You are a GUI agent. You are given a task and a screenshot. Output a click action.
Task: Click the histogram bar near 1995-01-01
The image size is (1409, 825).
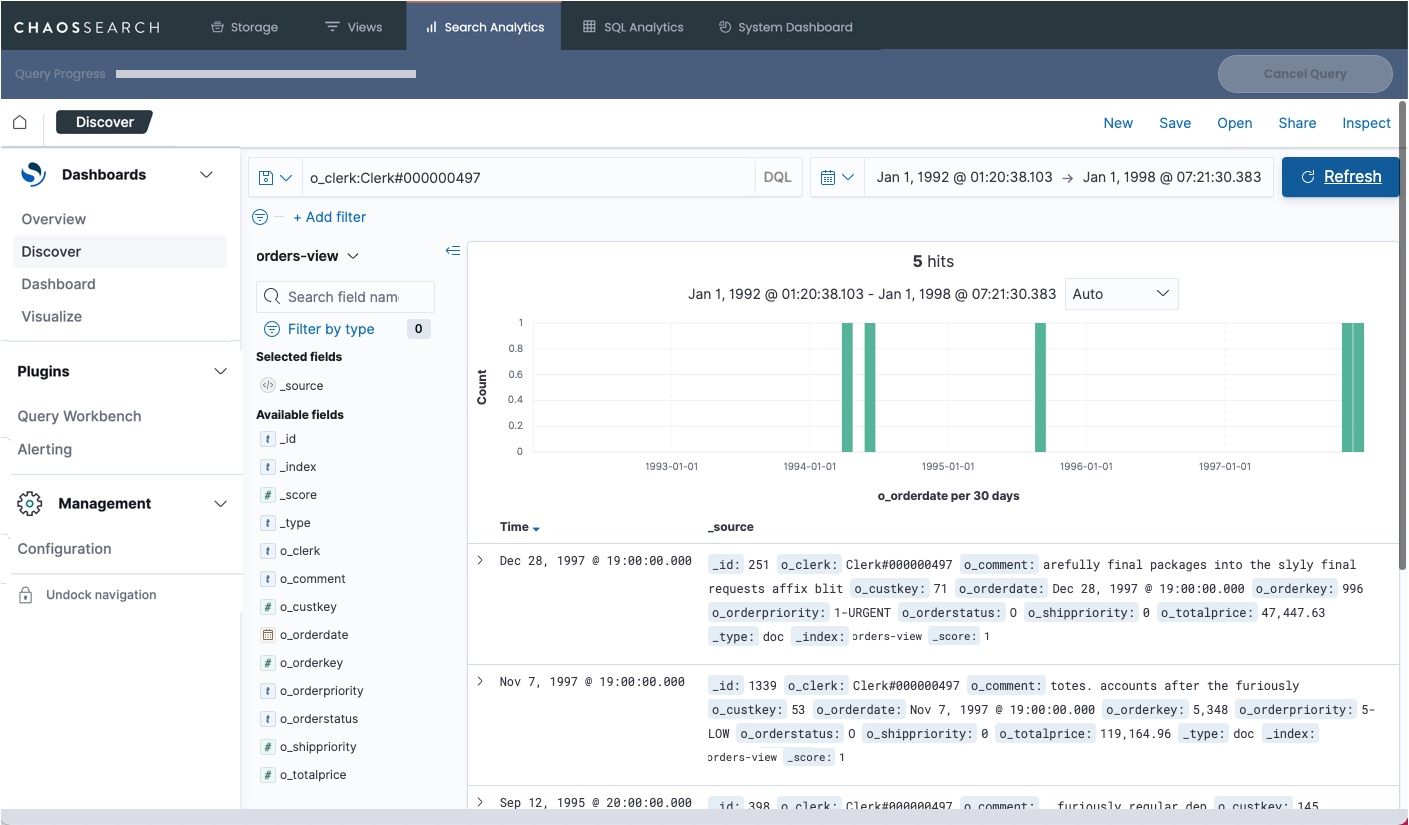coord(1040,387)
